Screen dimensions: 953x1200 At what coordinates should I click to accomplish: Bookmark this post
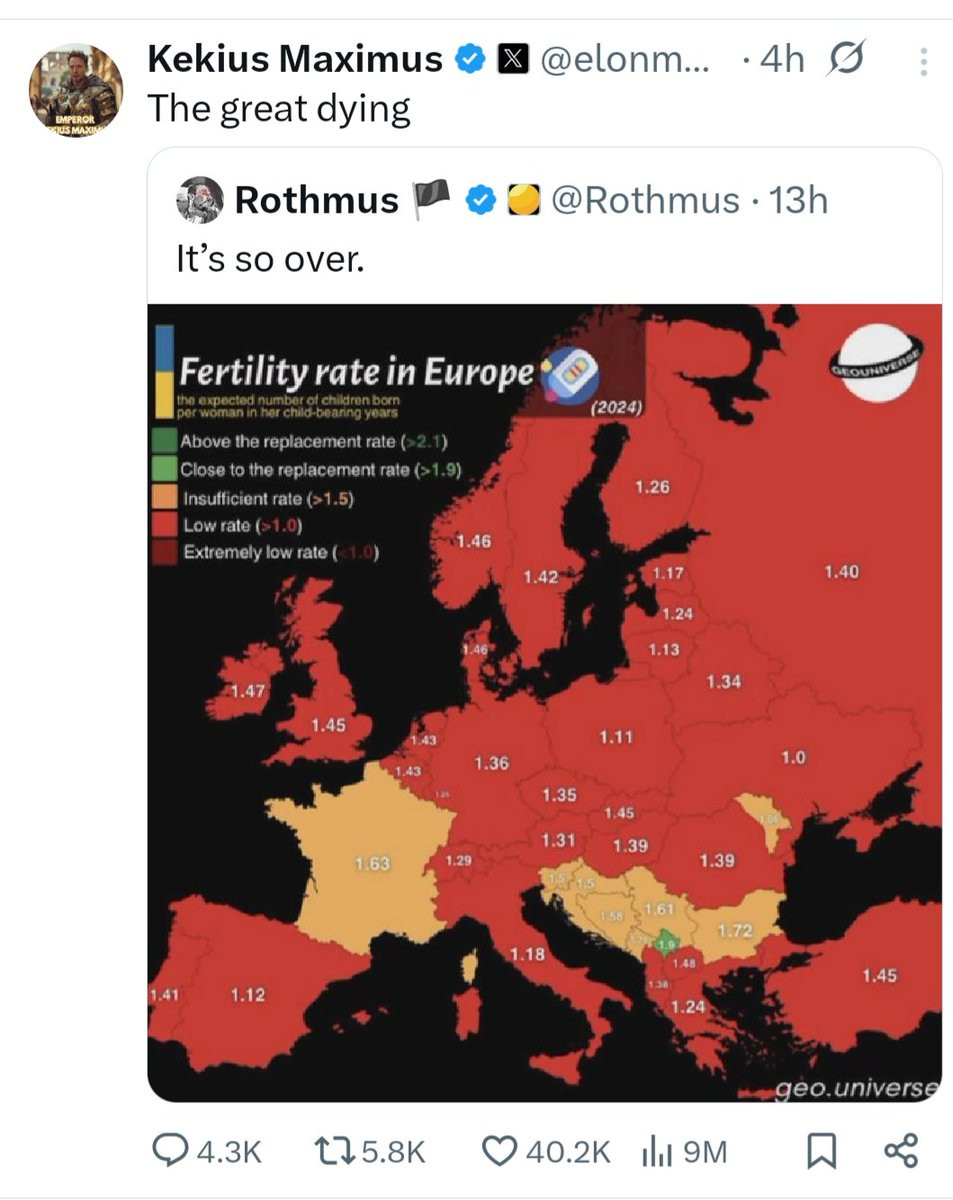(x=821, y=1153)
